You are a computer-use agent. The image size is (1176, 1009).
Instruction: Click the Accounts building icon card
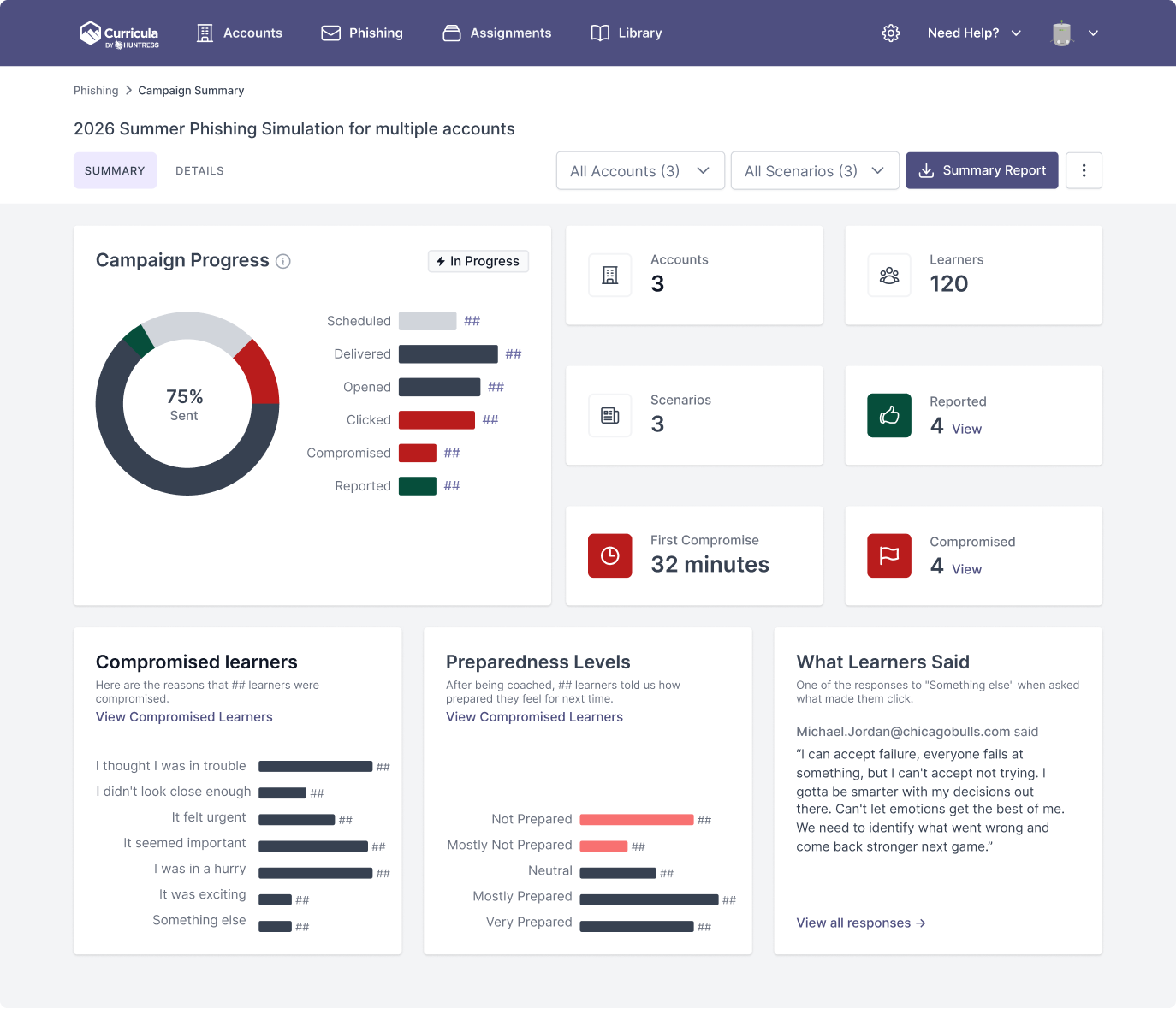(610, 276)
